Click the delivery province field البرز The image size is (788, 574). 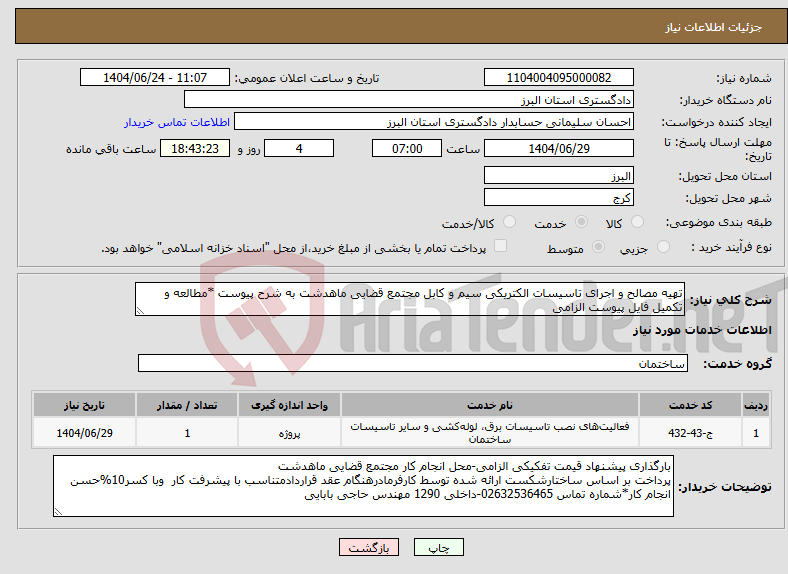tap(558, 175)
